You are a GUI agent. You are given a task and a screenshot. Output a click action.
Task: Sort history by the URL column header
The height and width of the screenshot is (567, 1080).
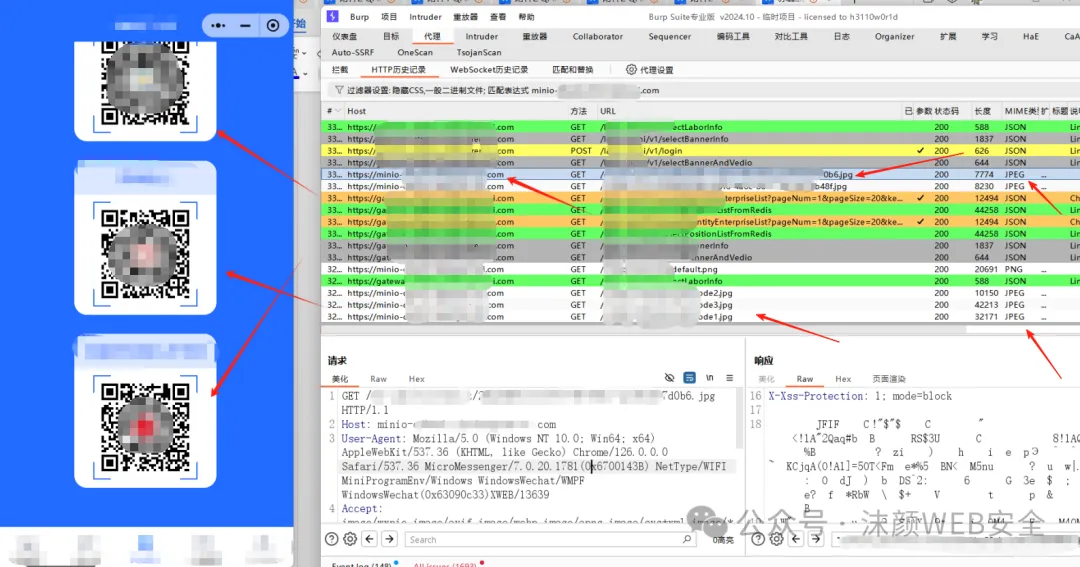coord(608,111)
